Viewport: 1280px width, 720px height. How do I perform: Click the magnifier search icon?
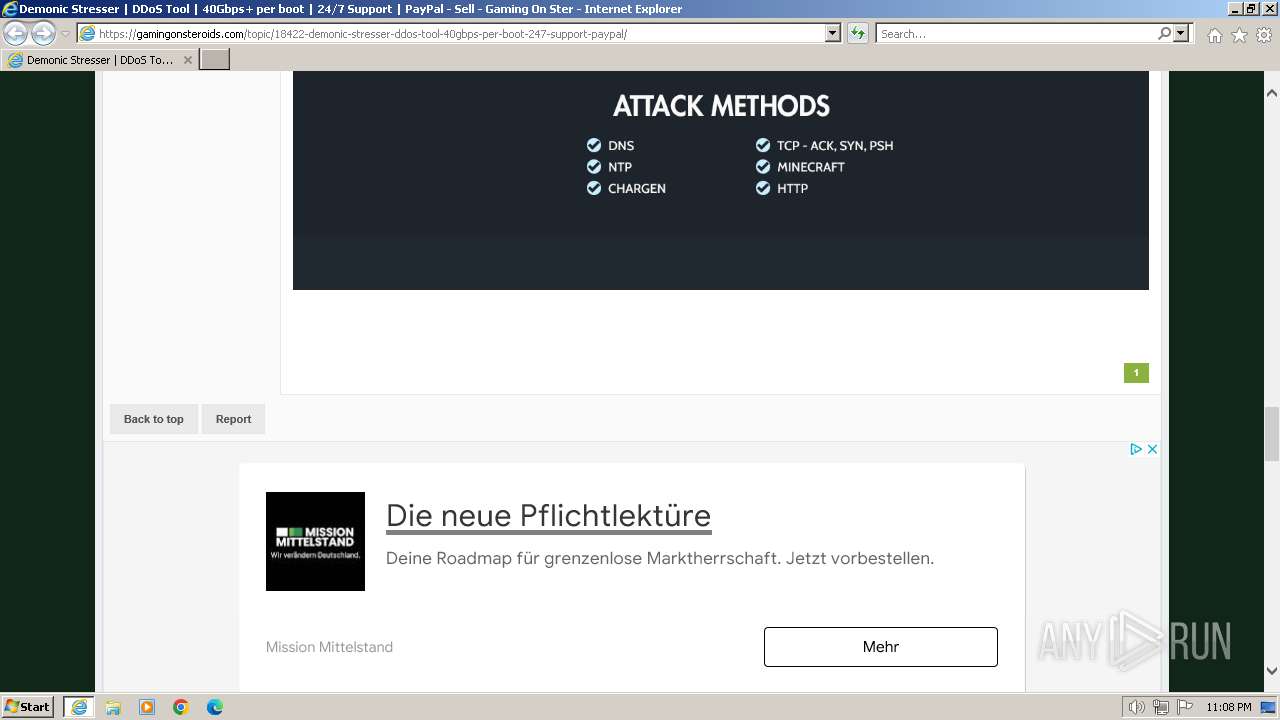(x=1164, y=34)
